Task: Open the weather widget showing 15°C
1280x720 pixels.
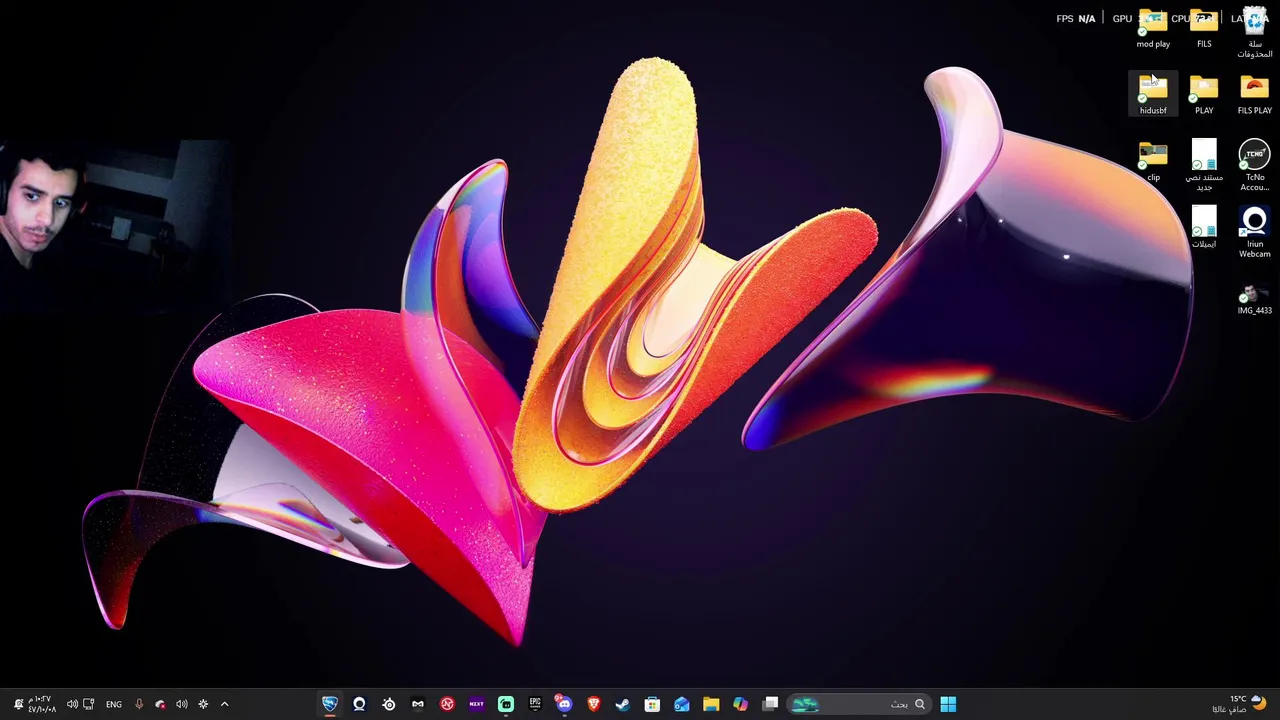Action: pos(1238,704)
